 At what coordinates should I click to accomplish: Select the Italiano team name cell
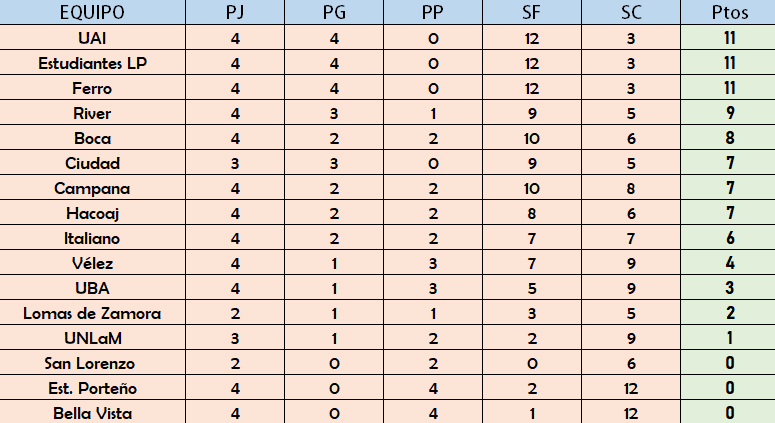(x=92, y=238)
